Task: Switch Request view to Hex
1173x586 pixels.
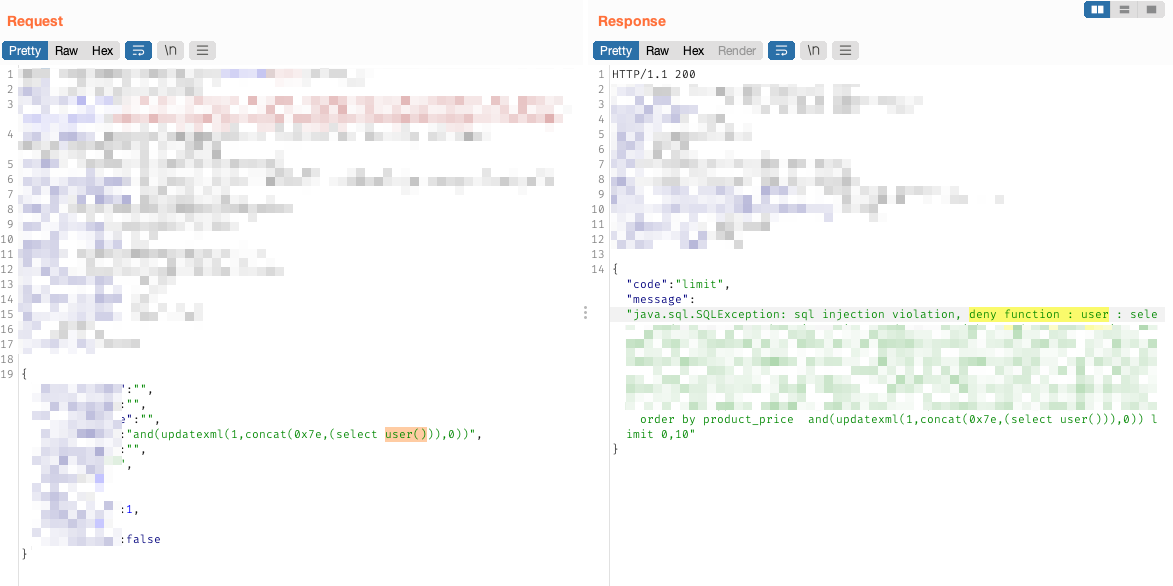Action: point(102,51)
